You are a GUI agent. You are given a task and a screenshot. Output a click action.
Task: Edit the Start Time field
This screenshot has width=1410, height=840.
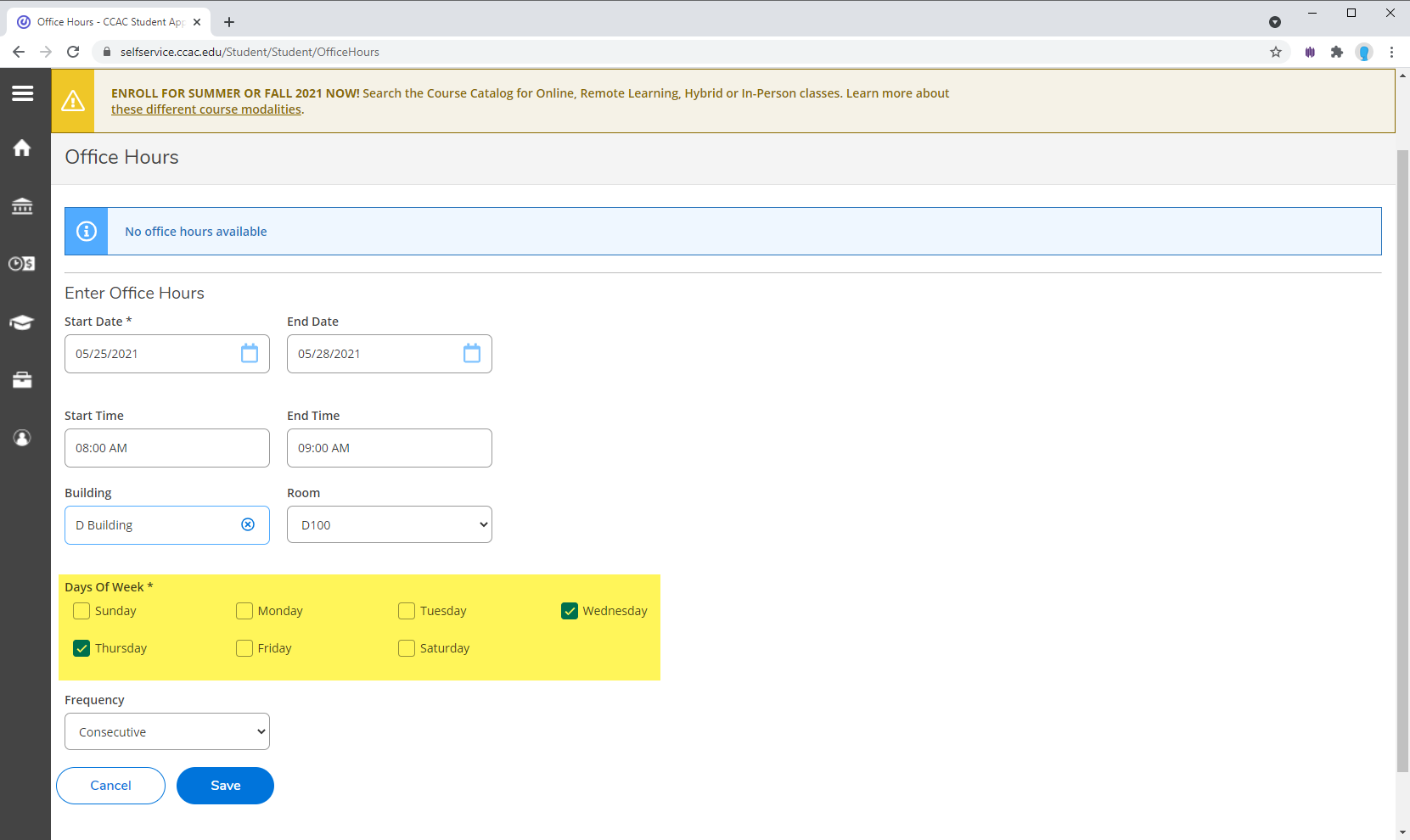(x=167, y=448)
